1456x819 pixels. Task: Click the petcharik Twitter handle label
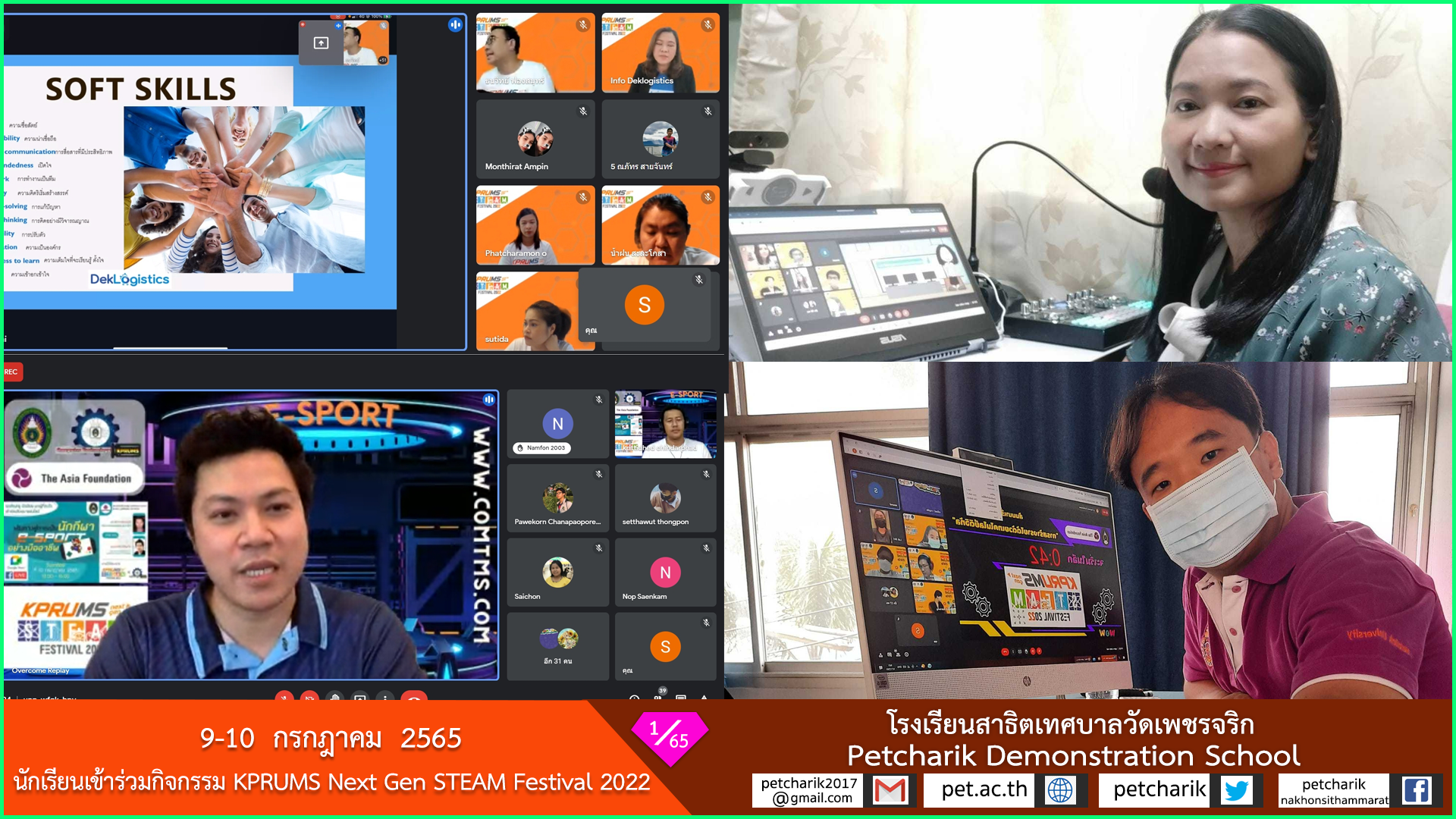tap(1159, 790)
